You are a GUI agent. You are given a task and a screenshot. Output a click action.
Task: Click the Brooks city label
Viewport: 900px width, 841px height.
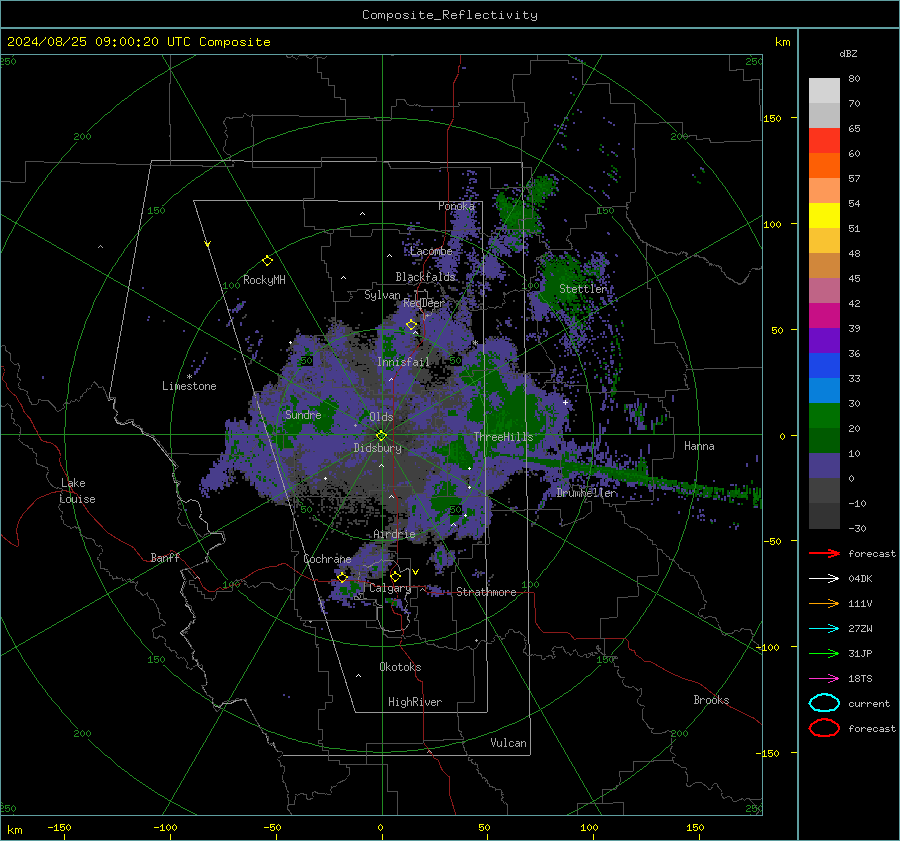pos(711,700)
